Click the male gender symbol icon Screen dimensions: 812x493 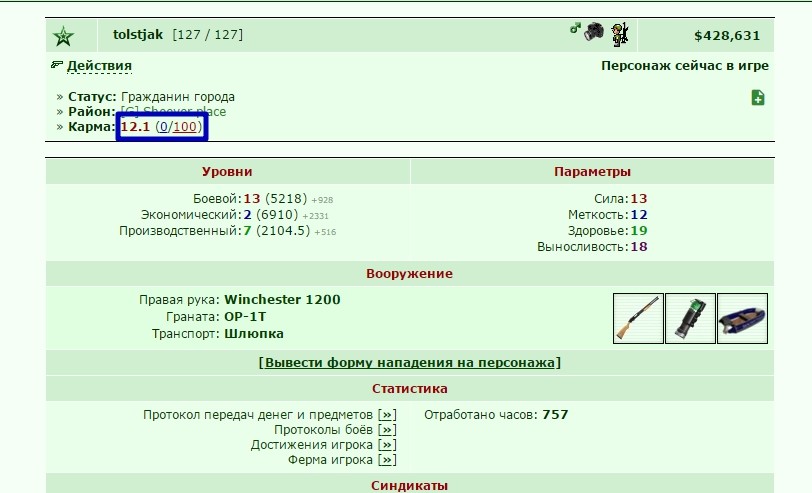[x=575, y=28]
